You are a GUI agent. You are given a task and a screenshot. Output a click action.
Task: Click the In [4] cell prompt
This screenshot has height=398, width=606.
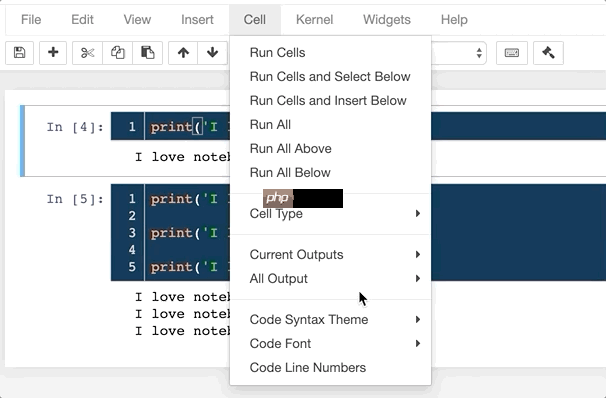75,127
